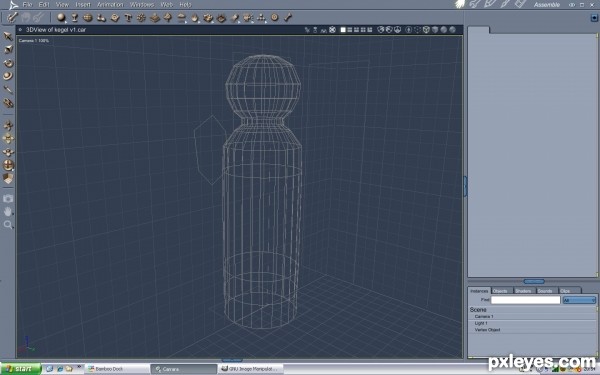600x375 pixels.
Task: Insert a text object with T icon
Action: point(128,18)
